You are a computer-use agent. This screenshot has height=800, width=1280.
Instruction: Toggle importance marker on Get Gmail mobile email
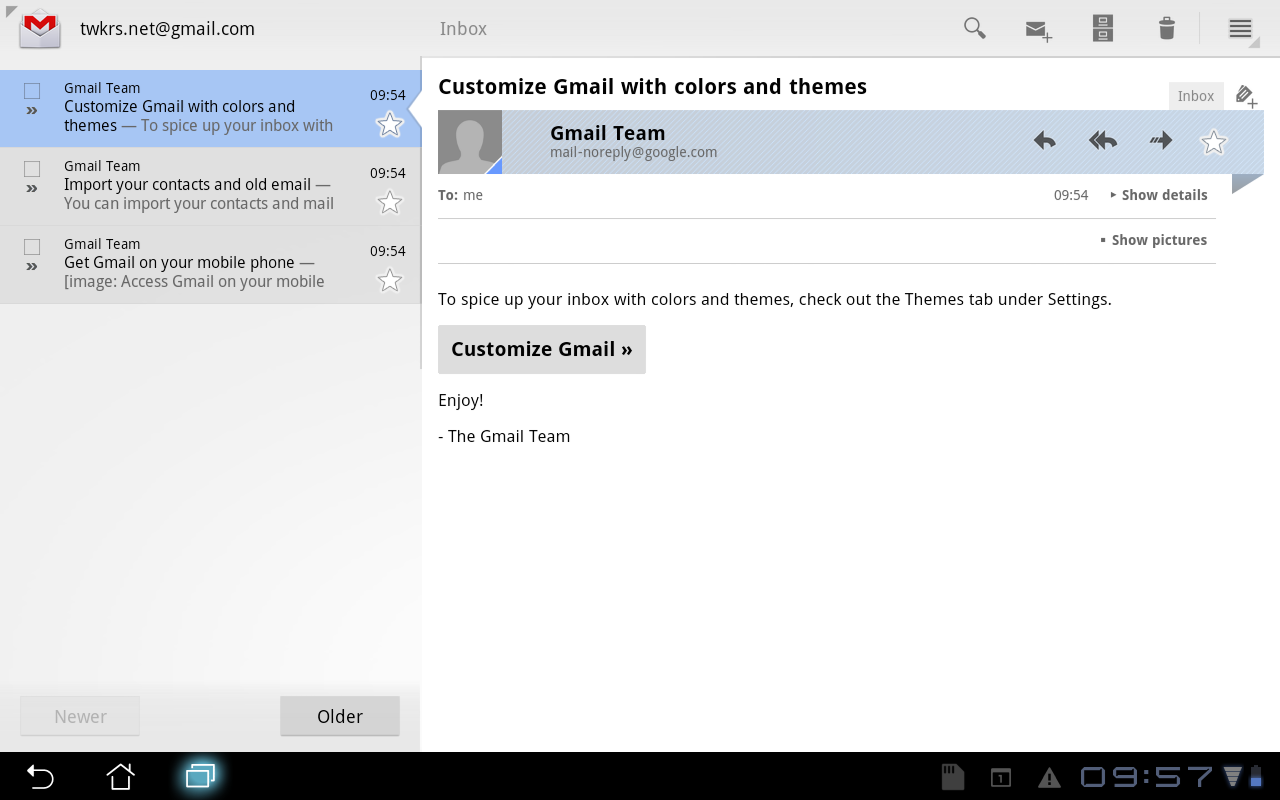click(x=32, y=266)
